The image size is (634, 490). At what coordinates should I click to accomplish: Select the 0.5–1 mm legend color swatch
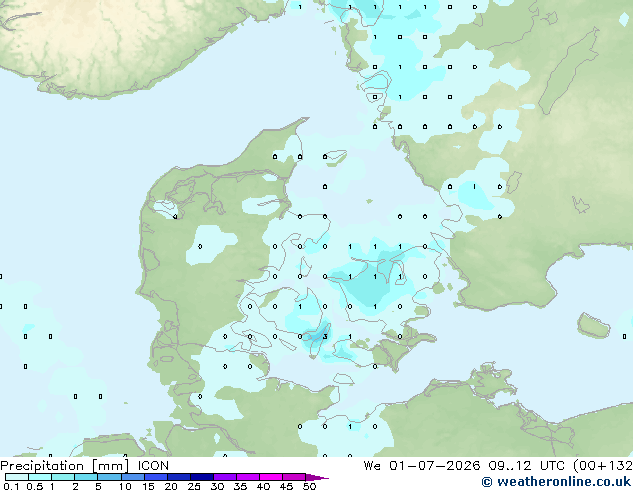tap(40, 477)
